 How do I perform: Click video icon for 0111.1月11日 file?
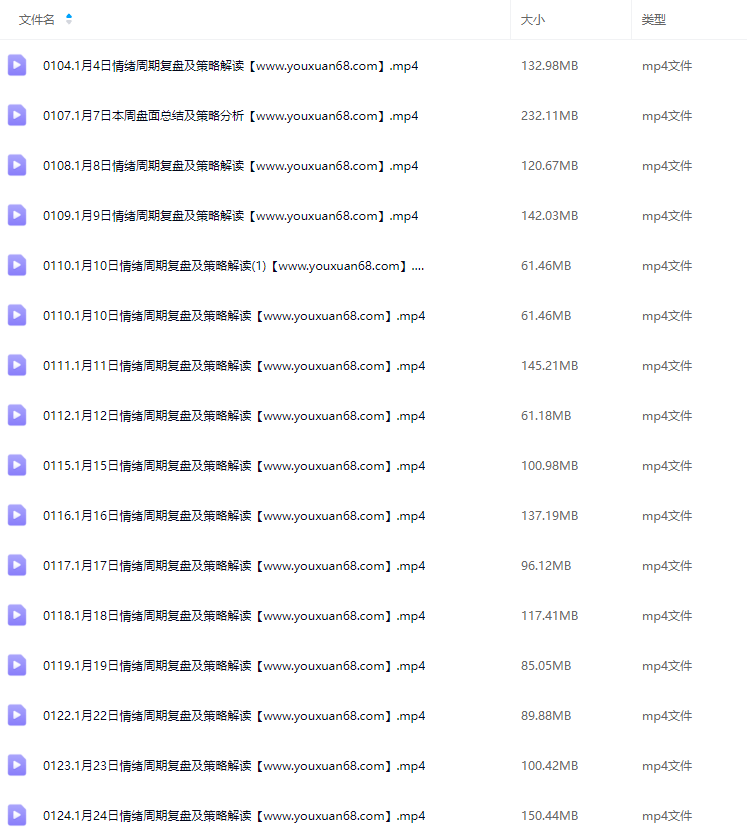click(x=17, y=365)
